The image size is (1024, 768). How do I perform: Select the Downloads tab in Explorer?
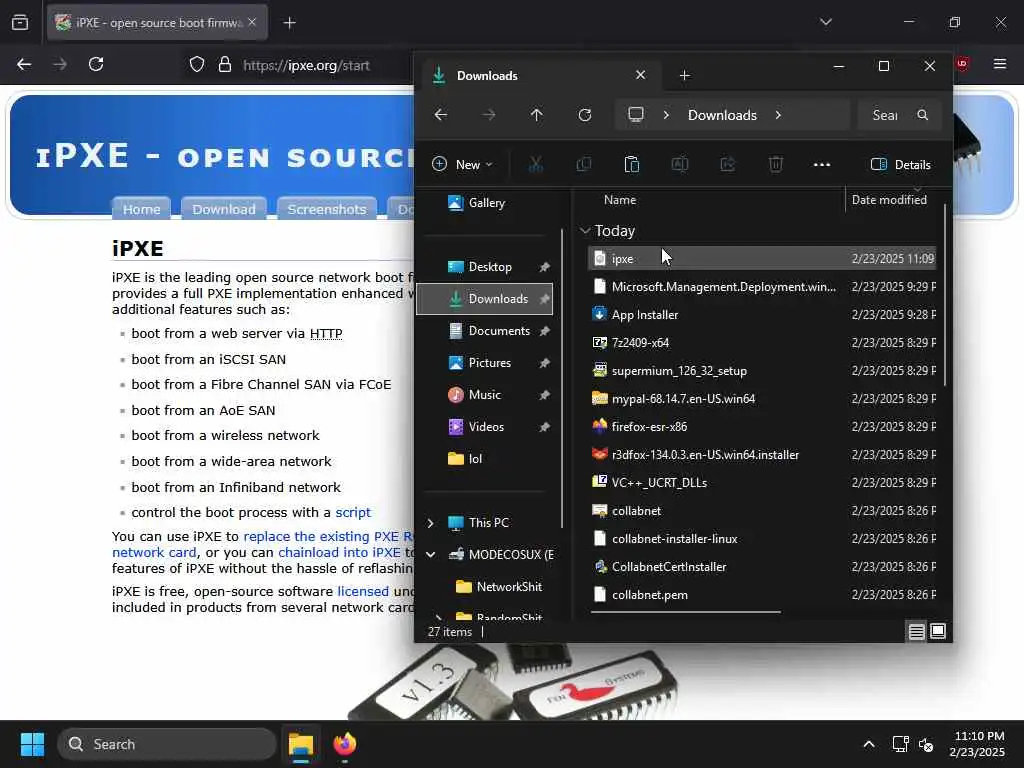coord(540,76)
